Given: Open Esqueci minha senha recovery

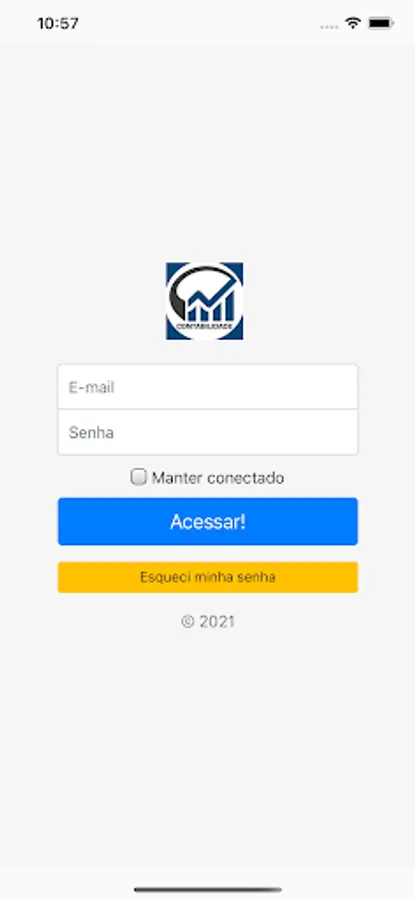Looking at the screenshot, I should (x=208, y=577).
